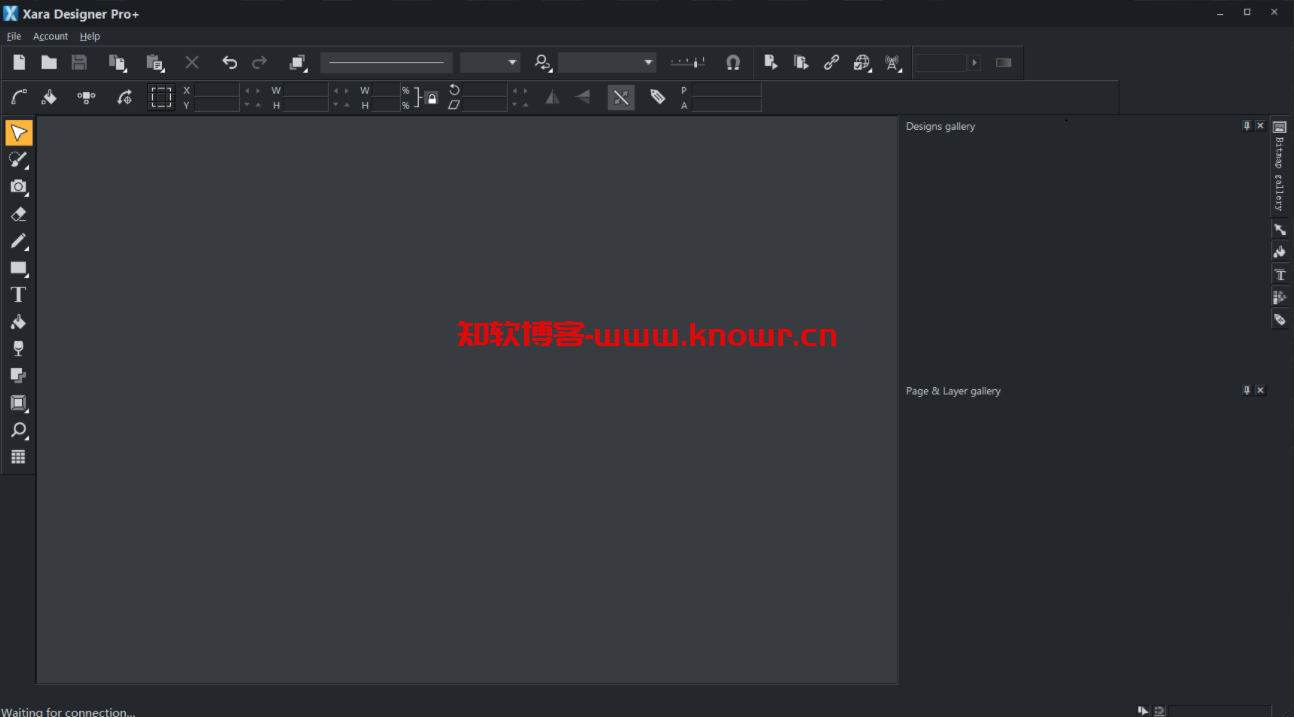Open the website globe icon options
The image size is (1294, 717).
tap(862, 62)
